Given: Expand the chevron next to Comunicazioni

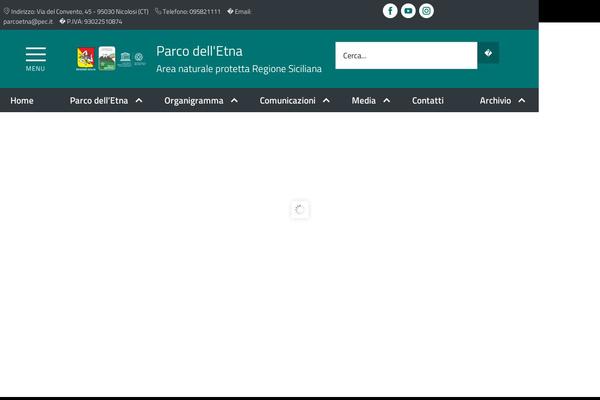Looking at the screenshot, I should tap(326, 100).
